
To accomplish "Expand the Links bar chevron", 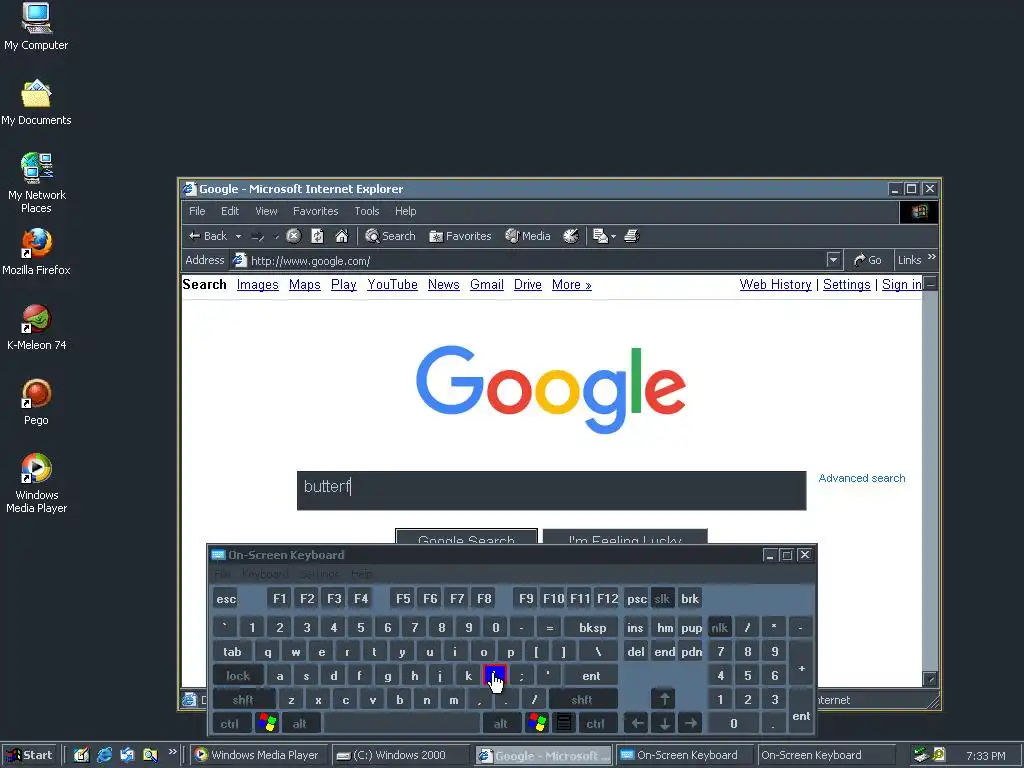I will 931,257.
